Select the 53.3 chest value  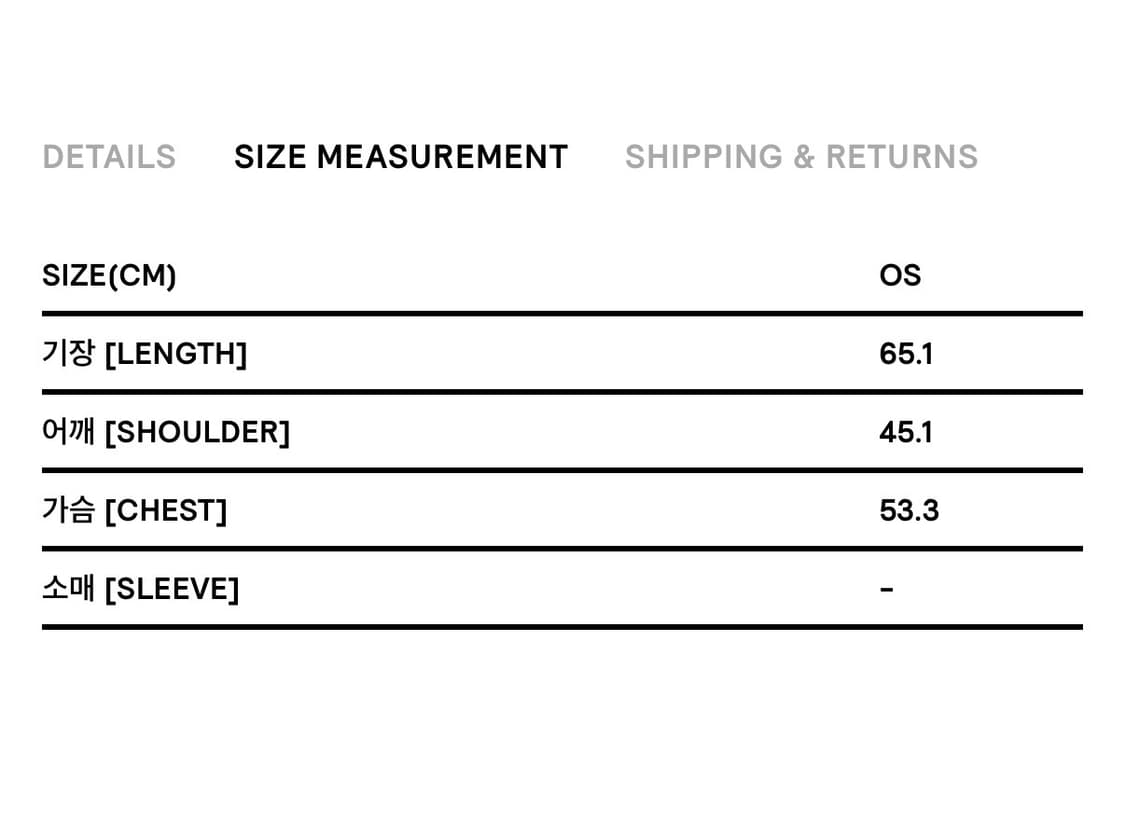click(x=909, y=511)
